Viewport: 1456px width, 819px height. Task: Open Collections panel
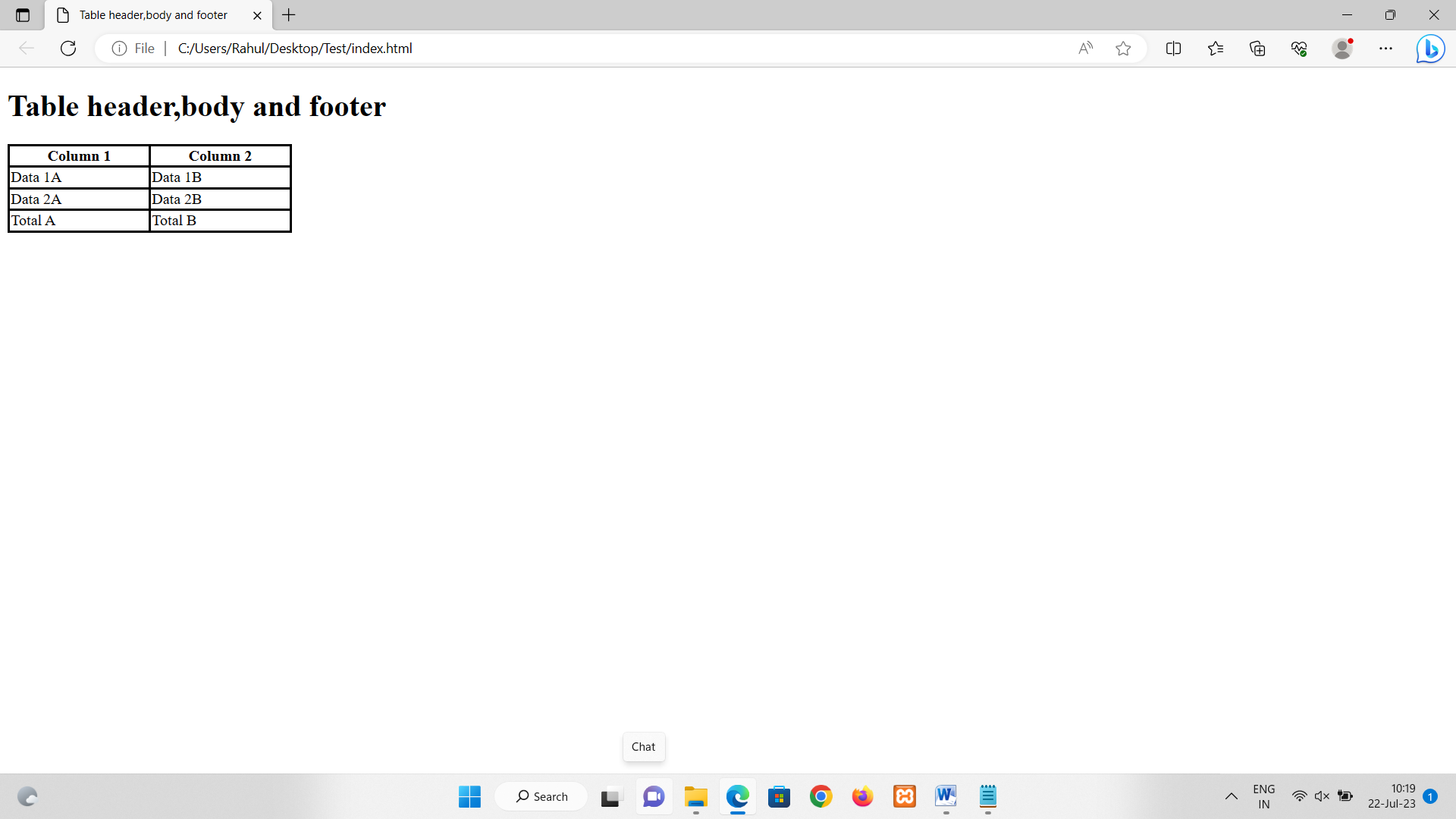[1257, 49]
